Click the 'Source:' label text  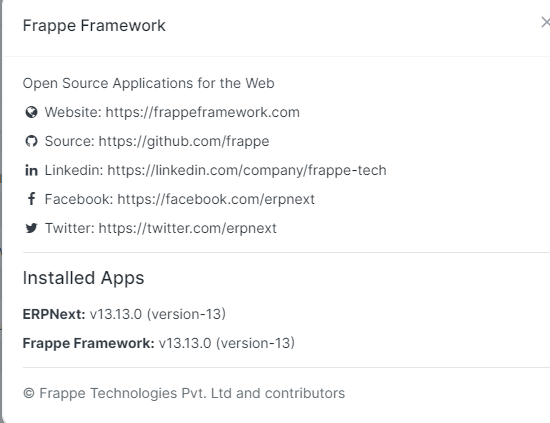tap(69, 141)
